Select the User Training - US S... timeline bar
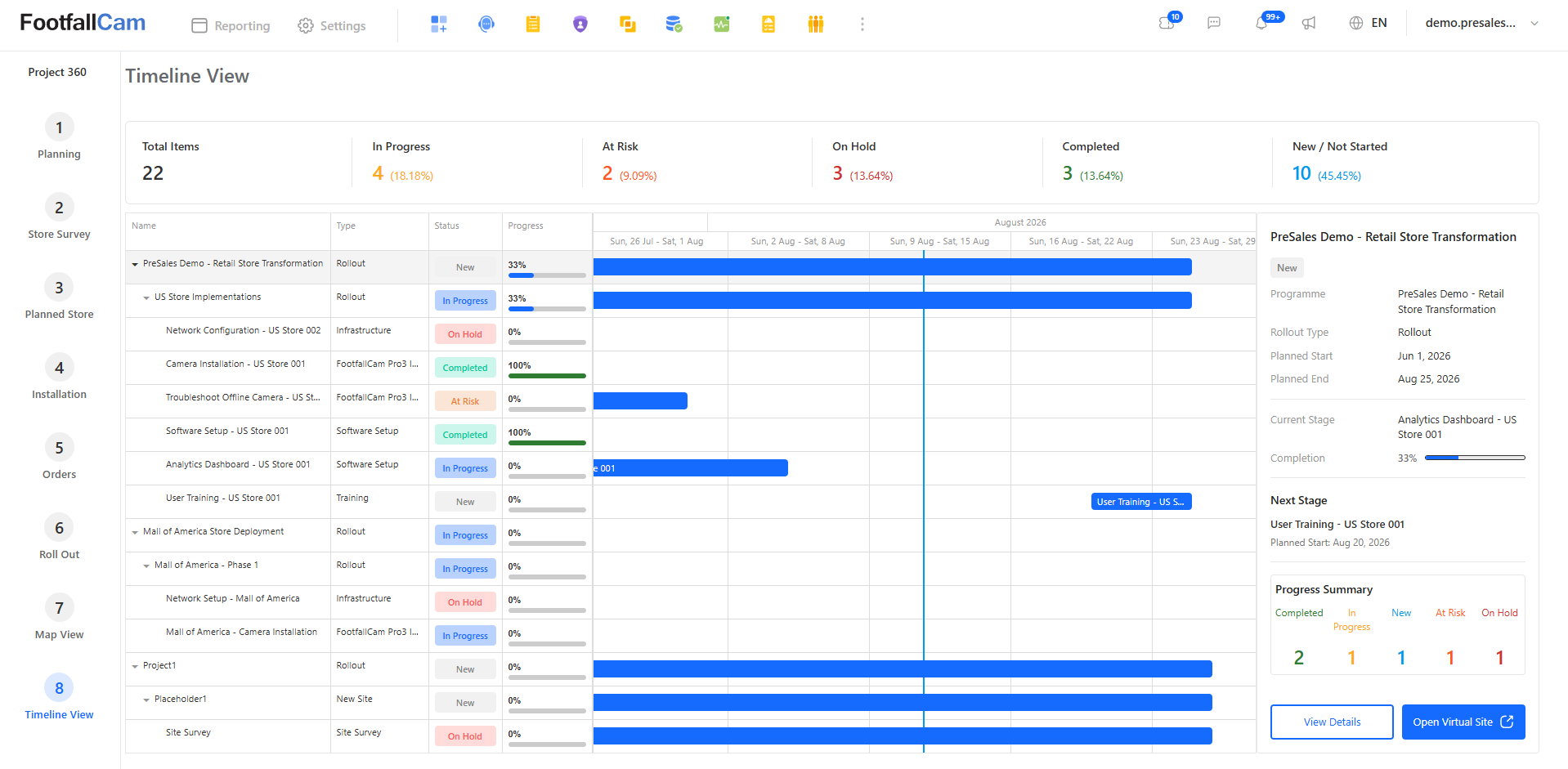Image resolution: width=1568 pixels, height=769 pixels. pos(1141,501)
